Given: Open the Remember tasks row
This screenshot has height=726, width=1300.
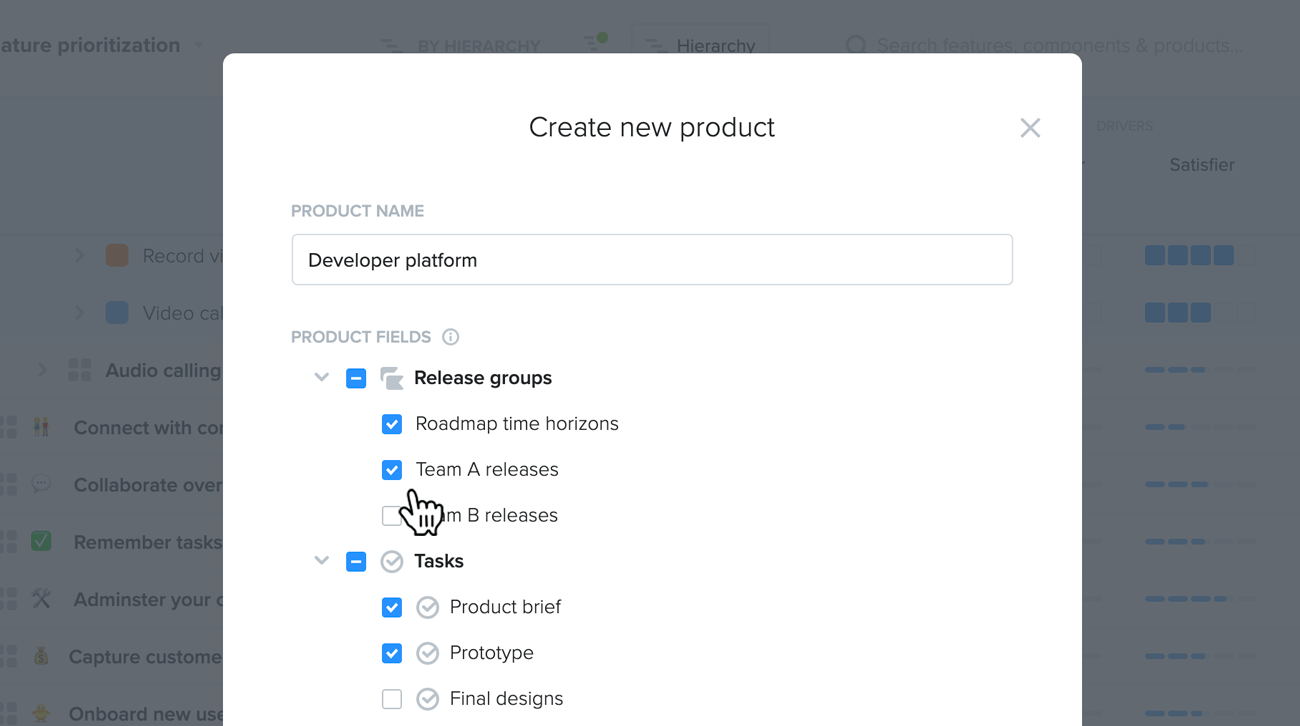Looking at the screenshot, I should click(148, 542).
